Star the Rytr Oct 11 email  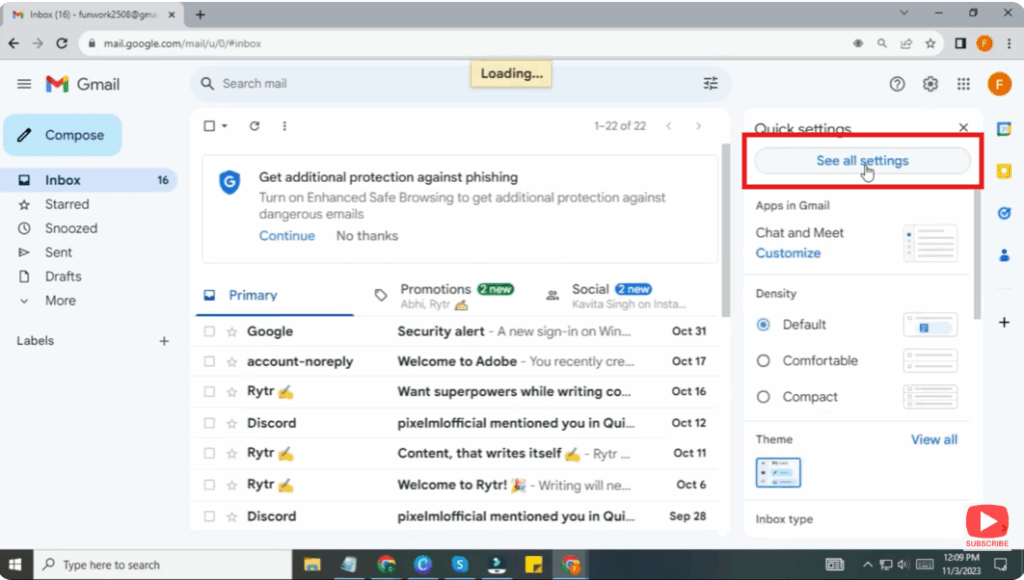tap(232, 453)
